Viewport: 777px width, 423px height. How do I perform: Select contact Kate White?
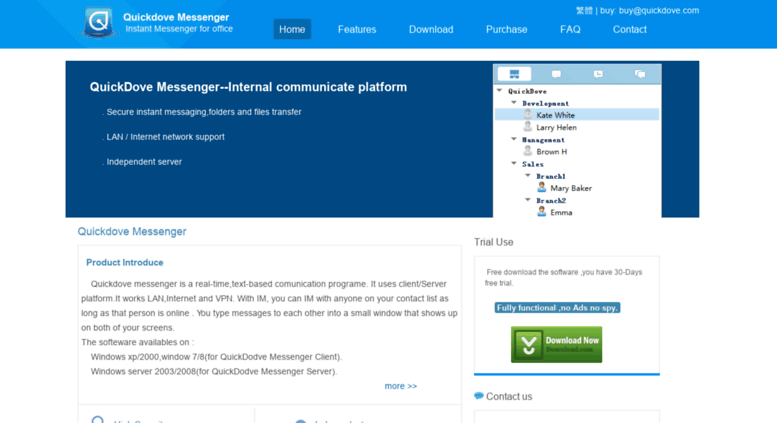pos(577,115)
